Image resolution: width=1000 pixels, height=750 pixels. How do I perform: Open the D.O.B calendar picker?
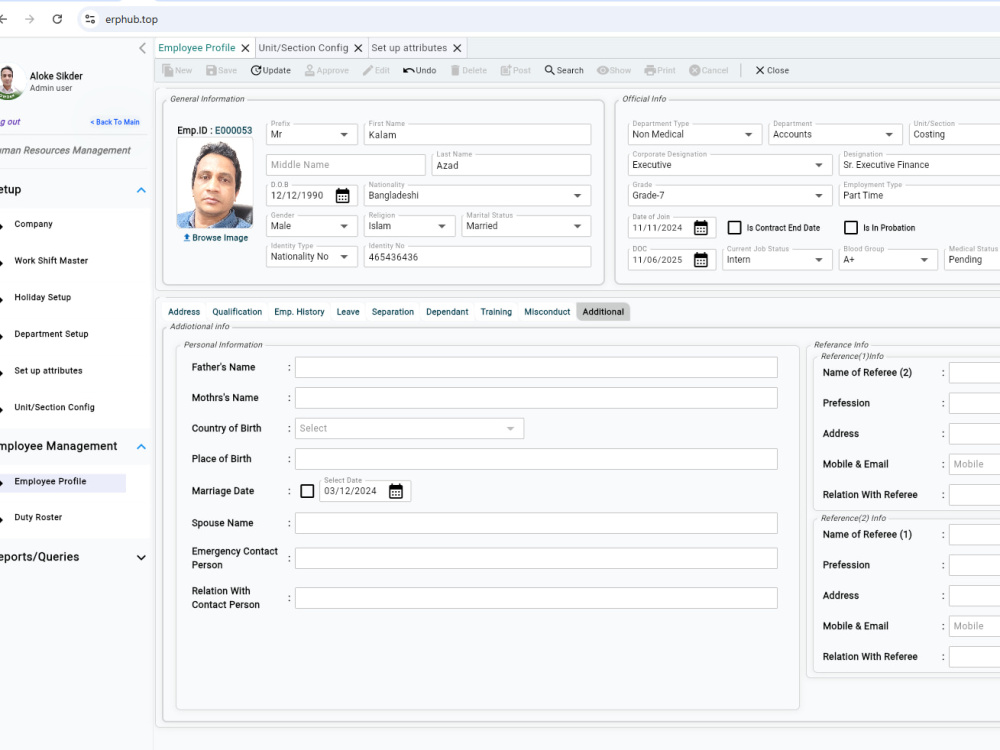(x=342, y=196)
